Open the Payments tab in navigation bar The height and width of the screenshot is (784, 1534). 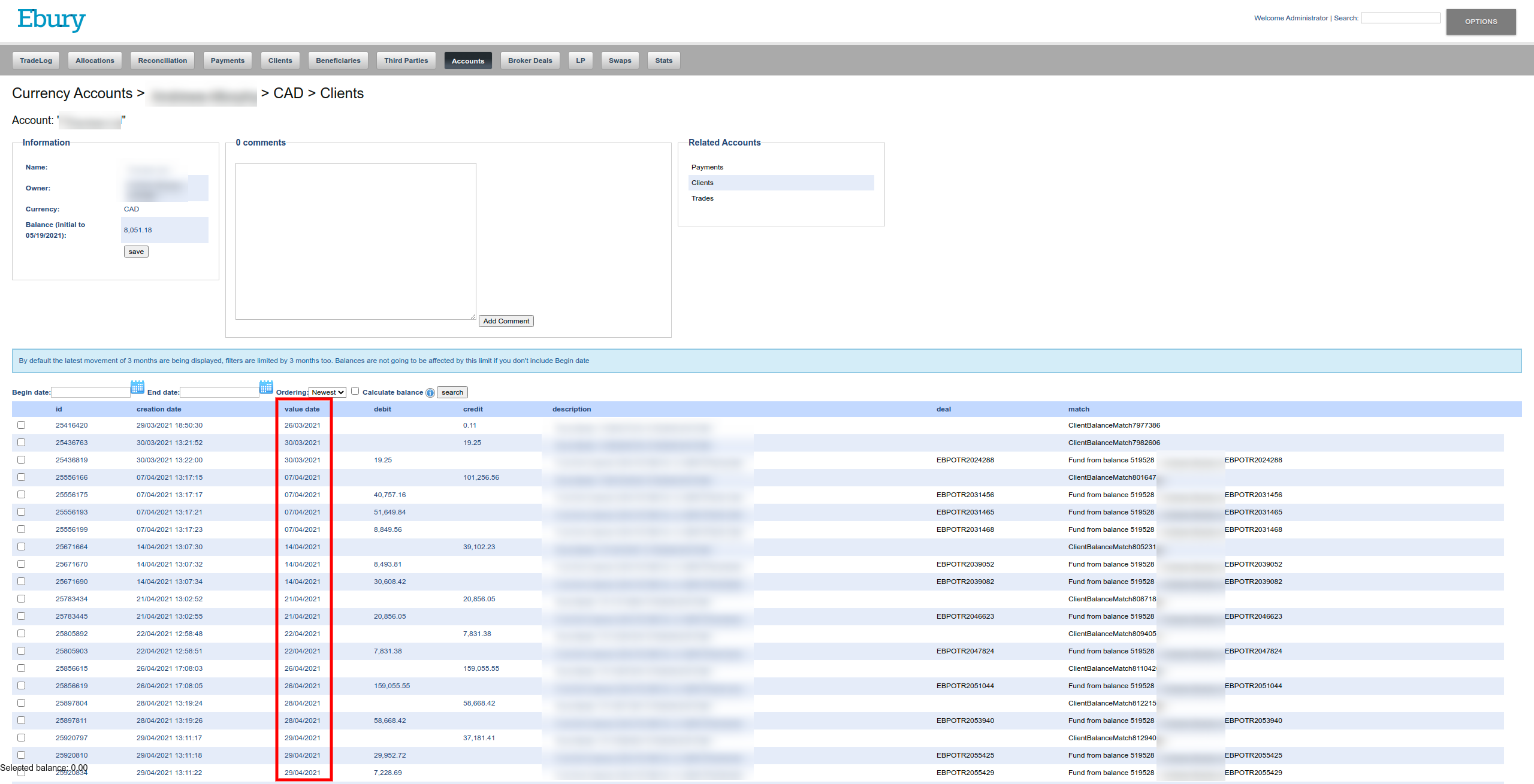pos(228,60)
